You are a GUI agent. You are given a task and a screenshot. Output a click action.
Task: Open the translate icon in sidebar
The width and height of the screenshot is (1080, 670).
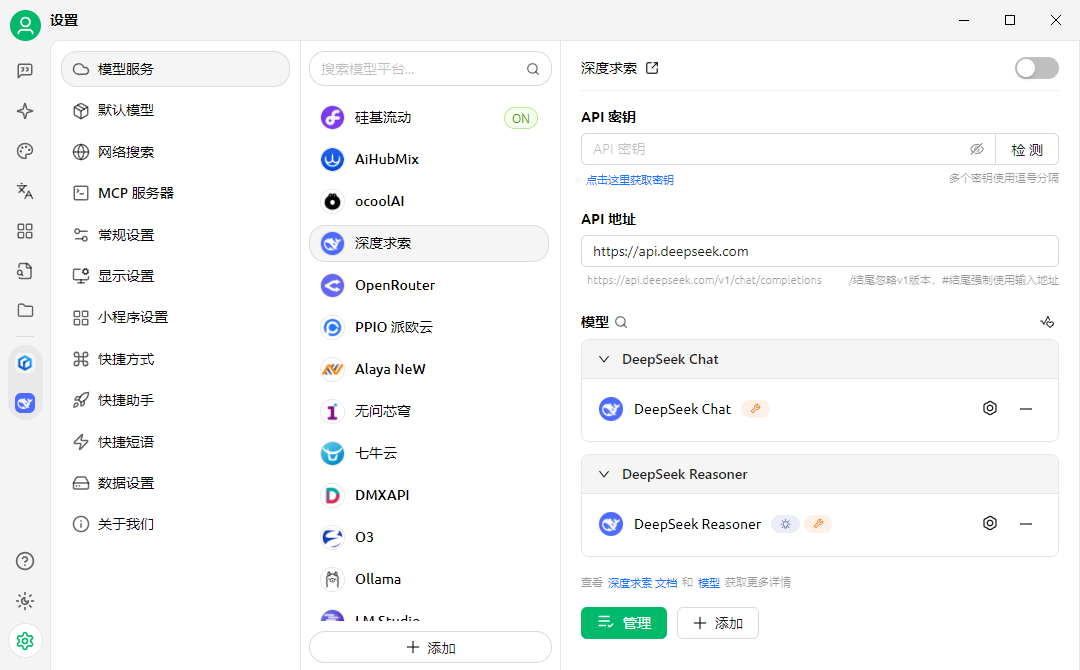25,191
